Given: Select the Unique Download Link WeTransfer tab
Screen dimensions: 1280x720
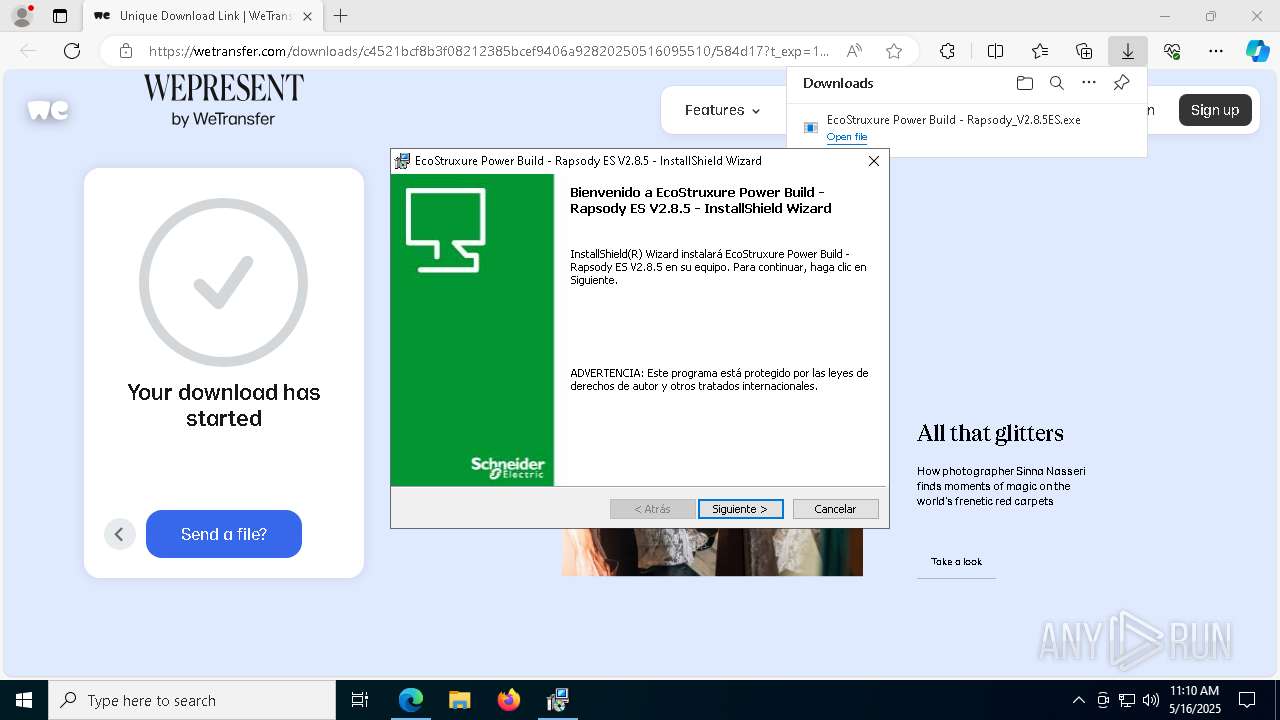Looking at the screenshot, I should tap(201, 16).
